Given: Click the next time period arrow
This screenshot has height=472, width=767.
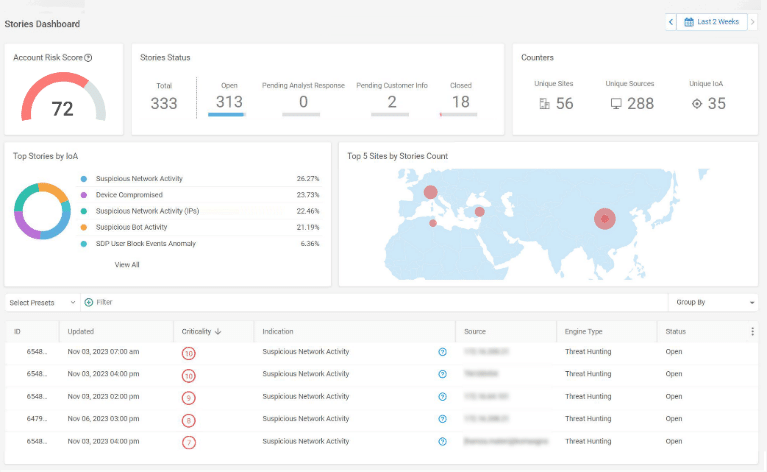Looking at the screenshot, I should [x=753, y=22].
